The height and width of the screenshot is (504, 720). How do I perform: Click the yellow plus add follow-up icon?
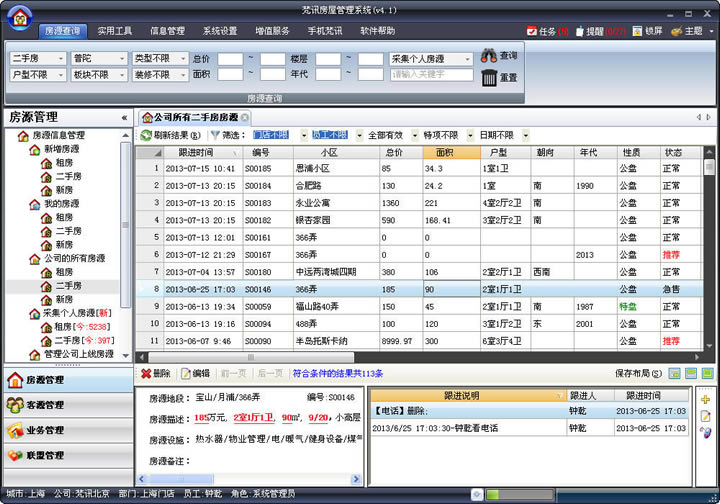tap(706, 399)
